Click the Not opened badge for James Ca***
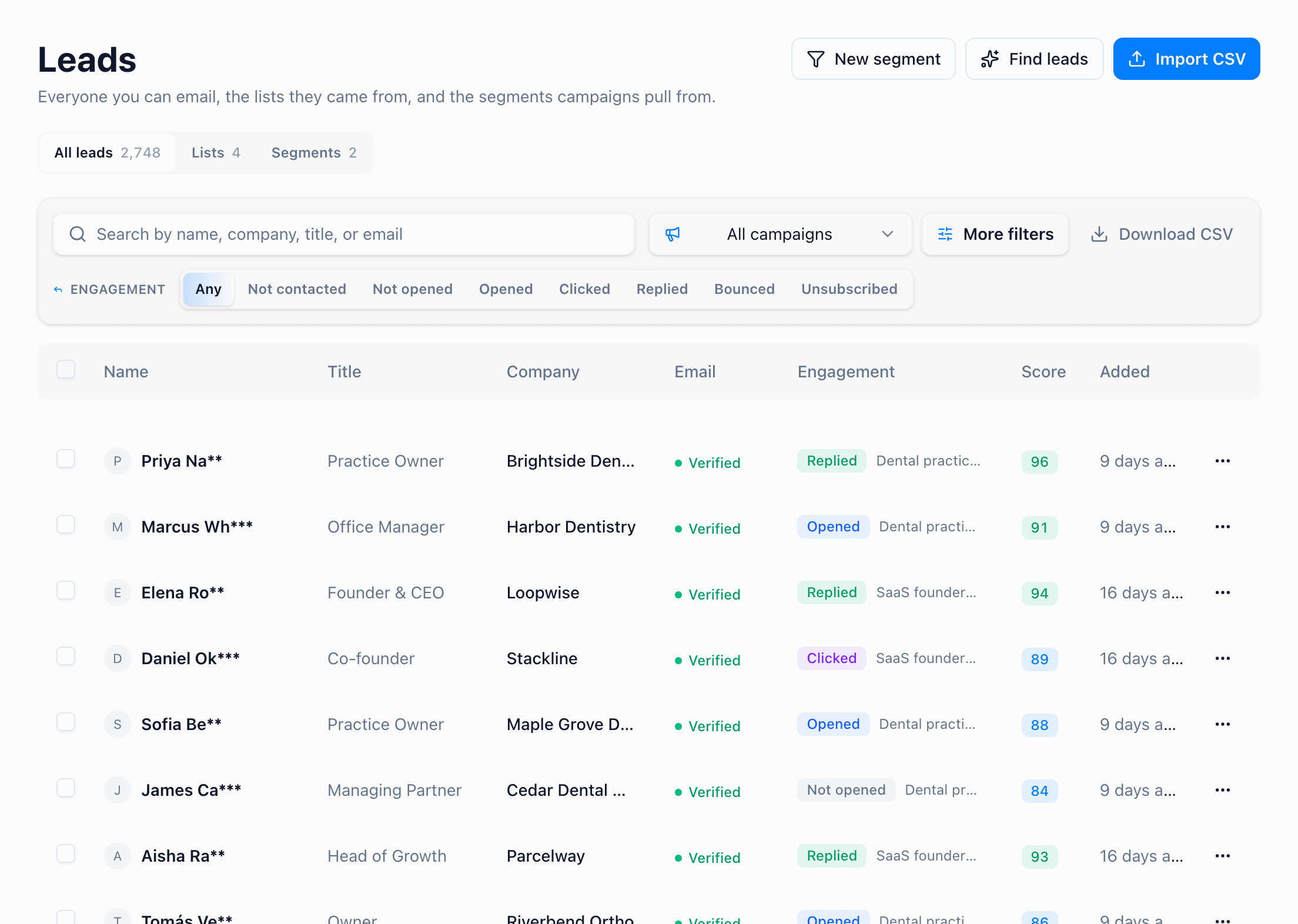 [x=847, y=790]
